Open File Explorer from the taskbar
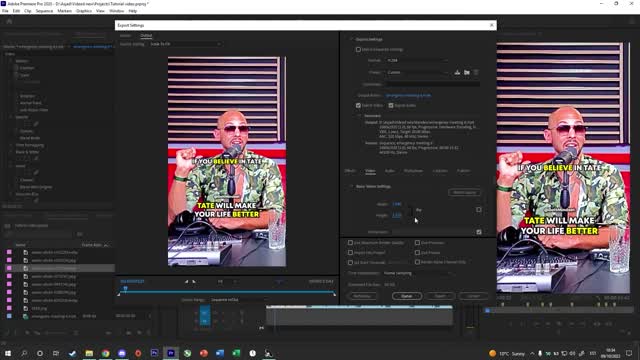640x360 pixels. [x=89, y=353]
